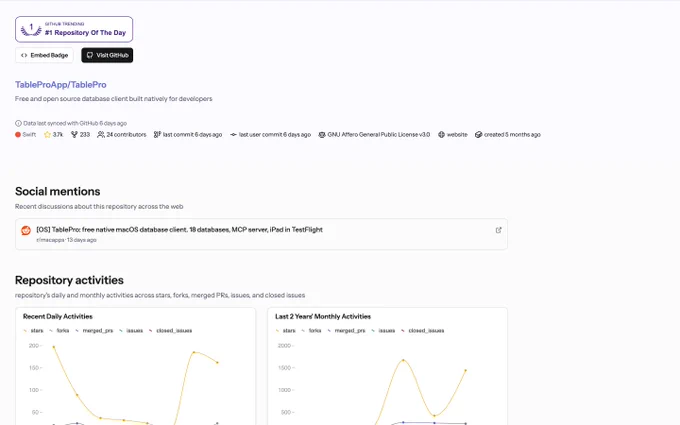This screenshot has height=425, width=680.
Task: Click the 24 contributors text
Action: [x=126, y=134]
